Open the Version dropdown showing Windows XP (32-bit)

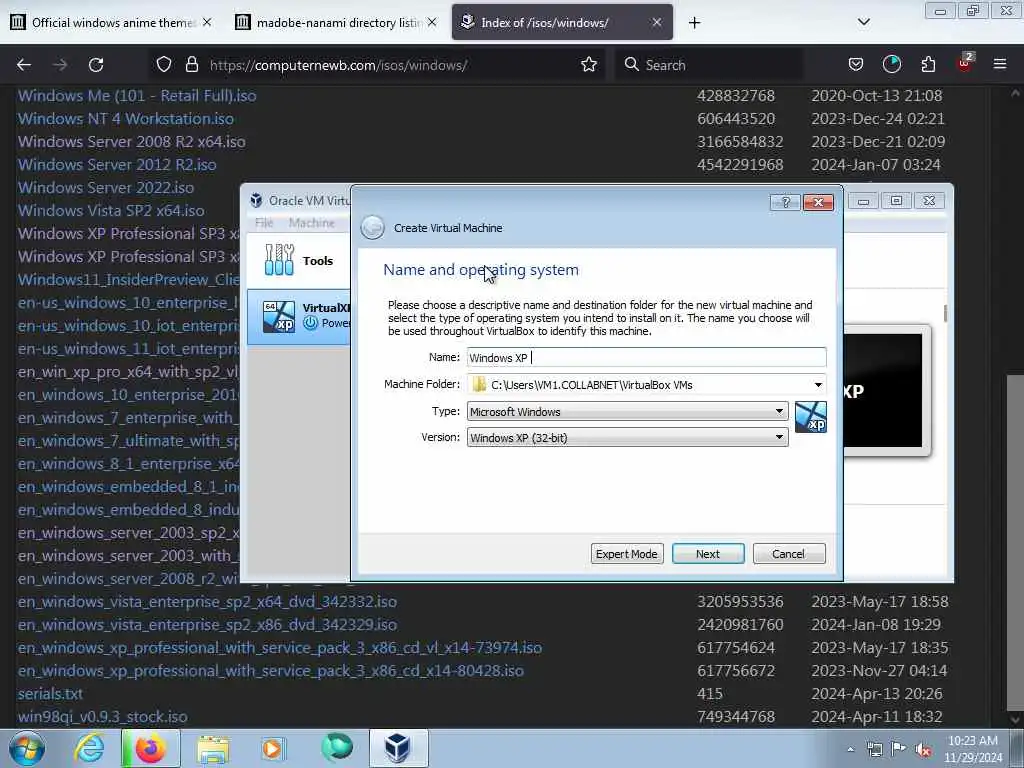click(x=628, y=438)
